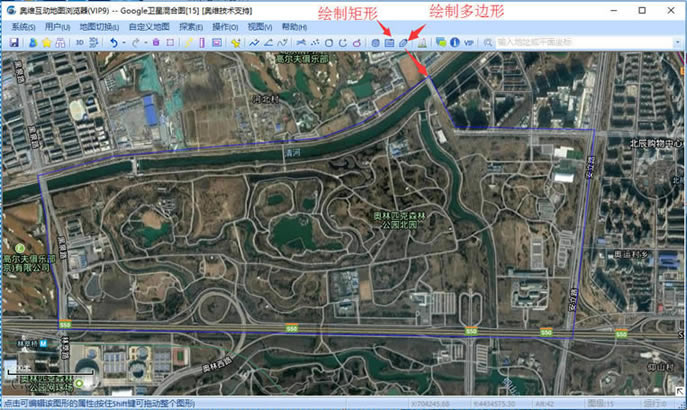This screenshot has width=687, height=410.
Task: Select the draw circle tool
Action: (329, 42)
